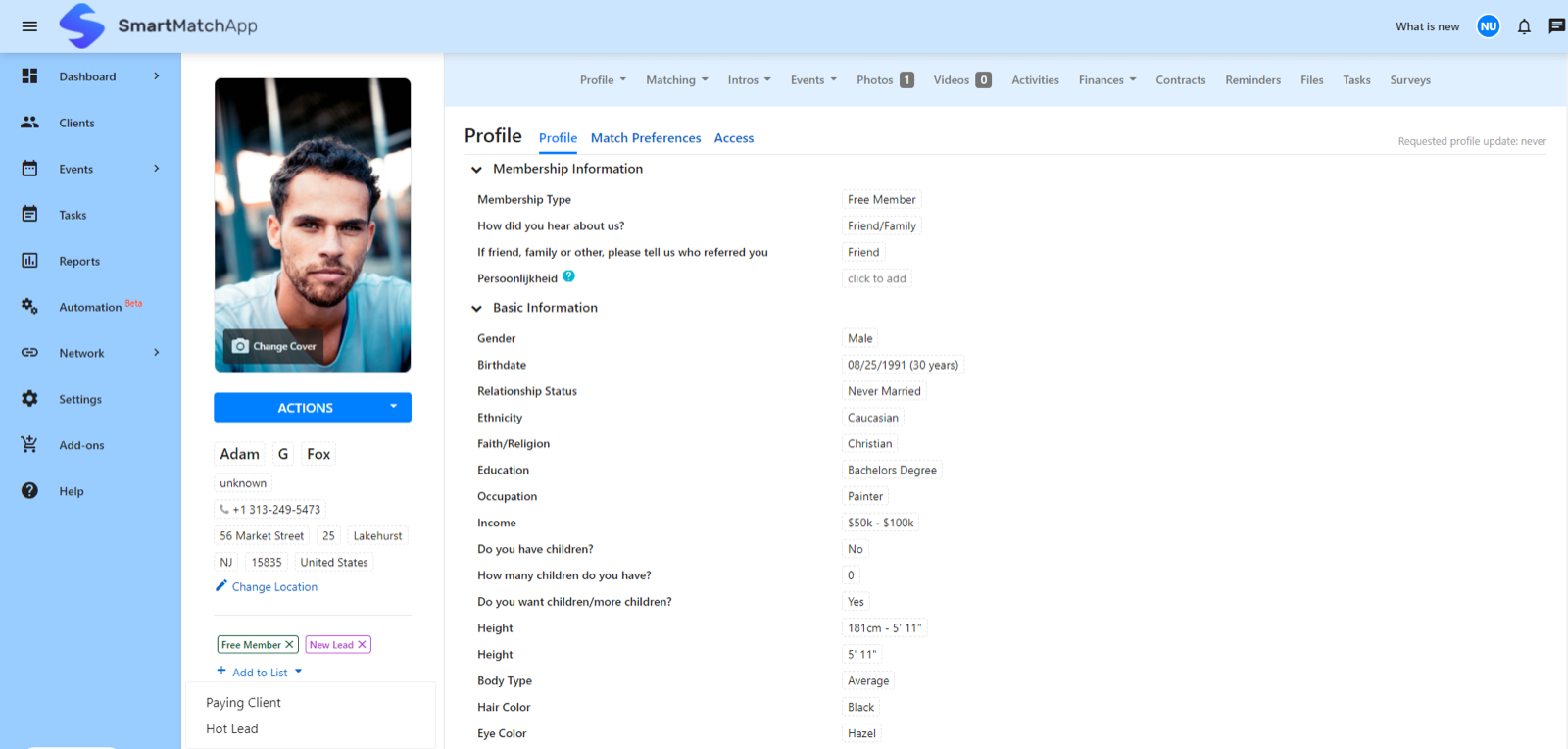Image resolution: width=1568 pixels, height=749 pixels.
Task: Open the chat messages icon
Action: pos(1556,26)
